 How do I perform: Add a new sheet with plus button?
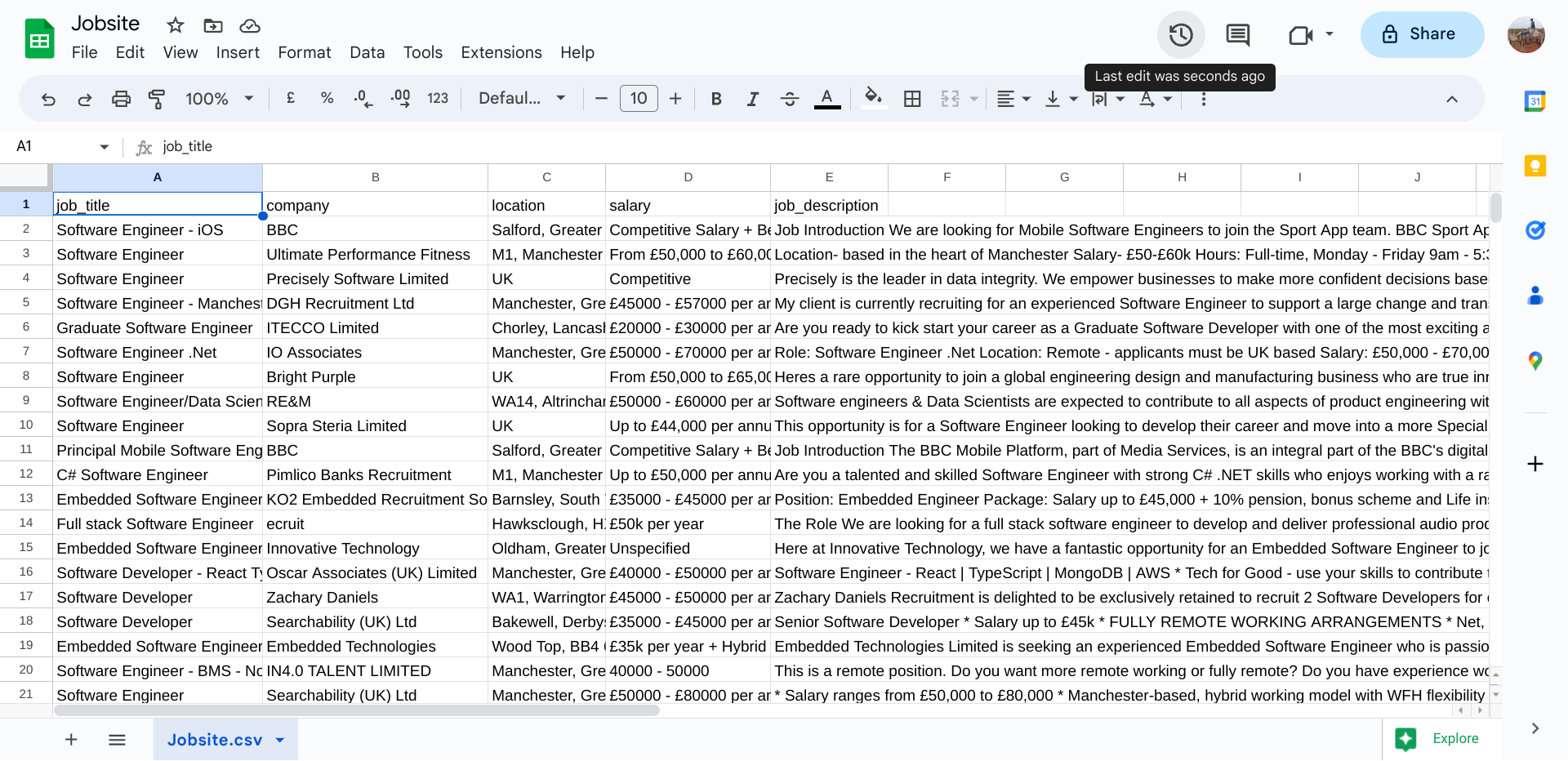point(71,740)
